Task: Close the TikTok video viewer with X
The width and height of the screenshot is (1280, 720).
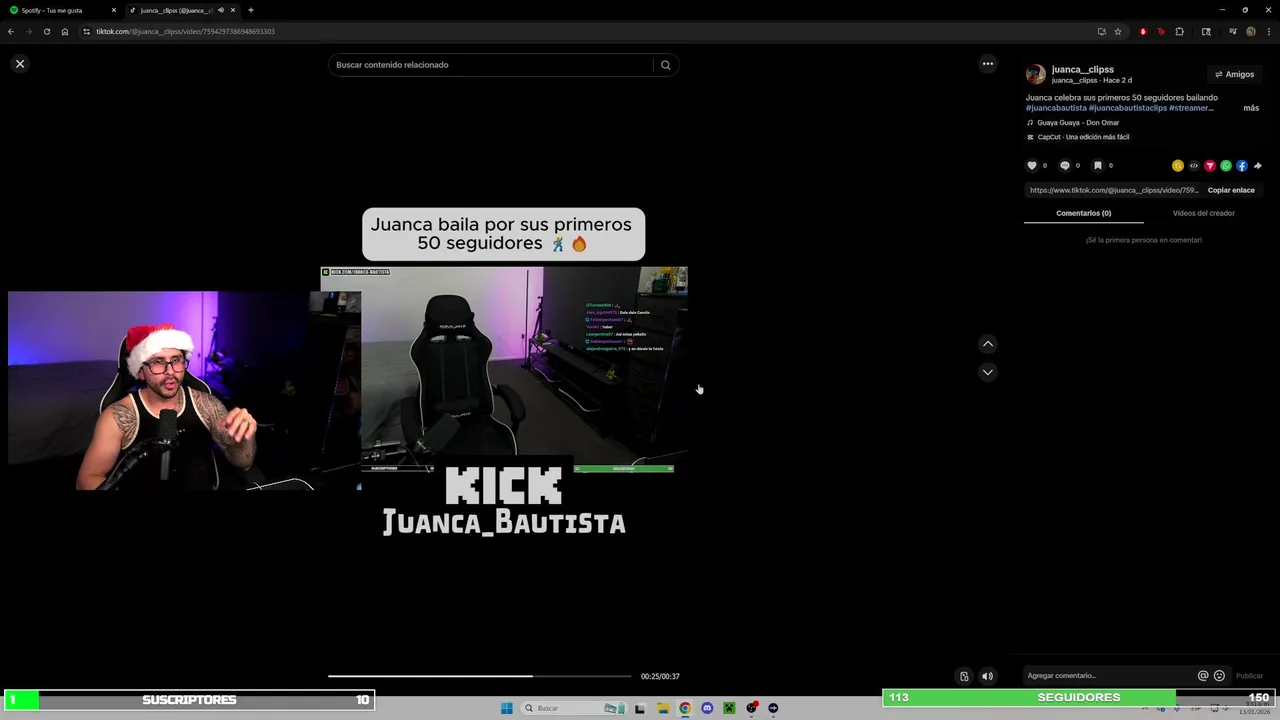Action: [x=20, y=64]
